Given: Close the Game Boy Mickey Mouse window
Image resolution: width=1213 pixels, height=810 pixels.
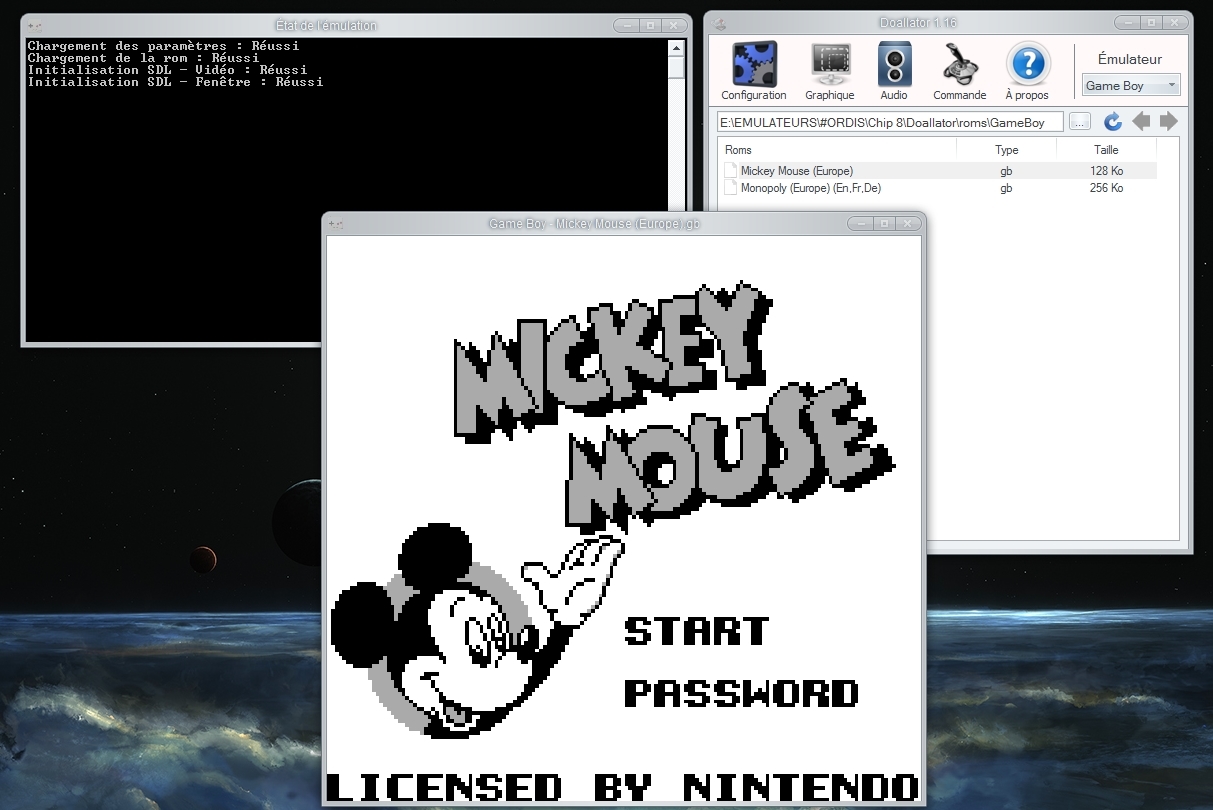Looking at the screenshot, I should 907,223.
